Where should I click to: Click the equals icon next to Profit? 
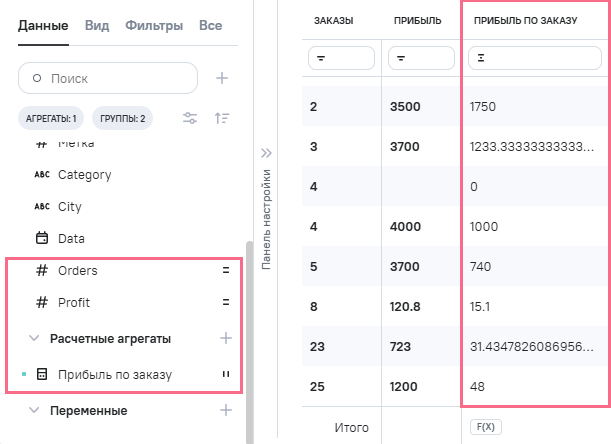coord(226,302)
